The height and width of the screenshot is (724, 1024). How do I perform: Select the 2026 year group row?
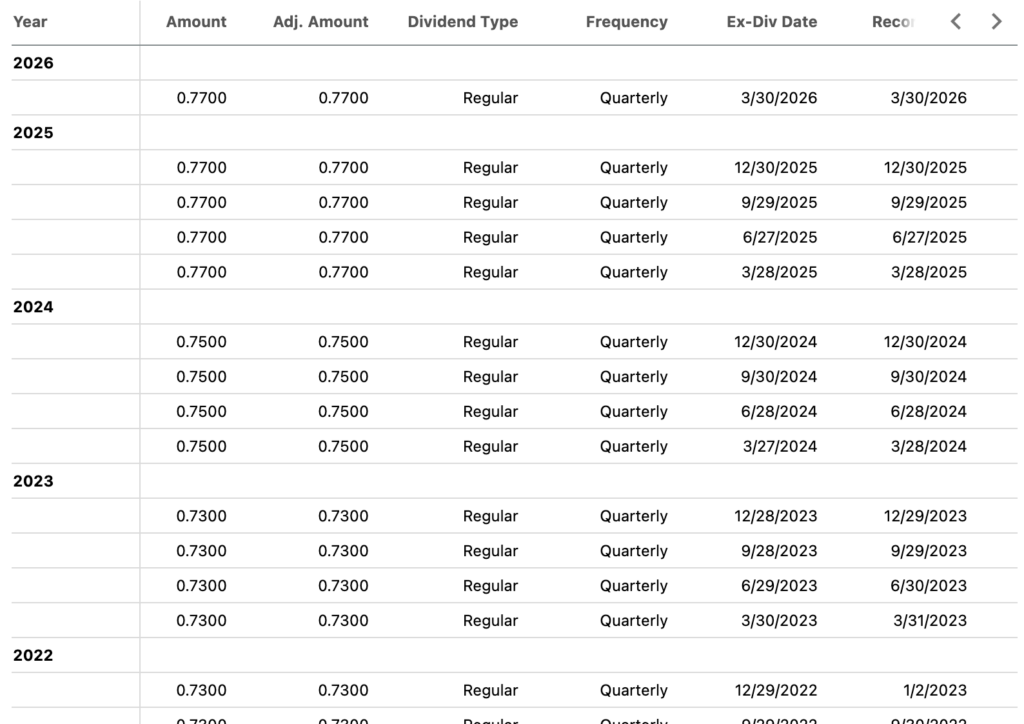click(515, 63)
